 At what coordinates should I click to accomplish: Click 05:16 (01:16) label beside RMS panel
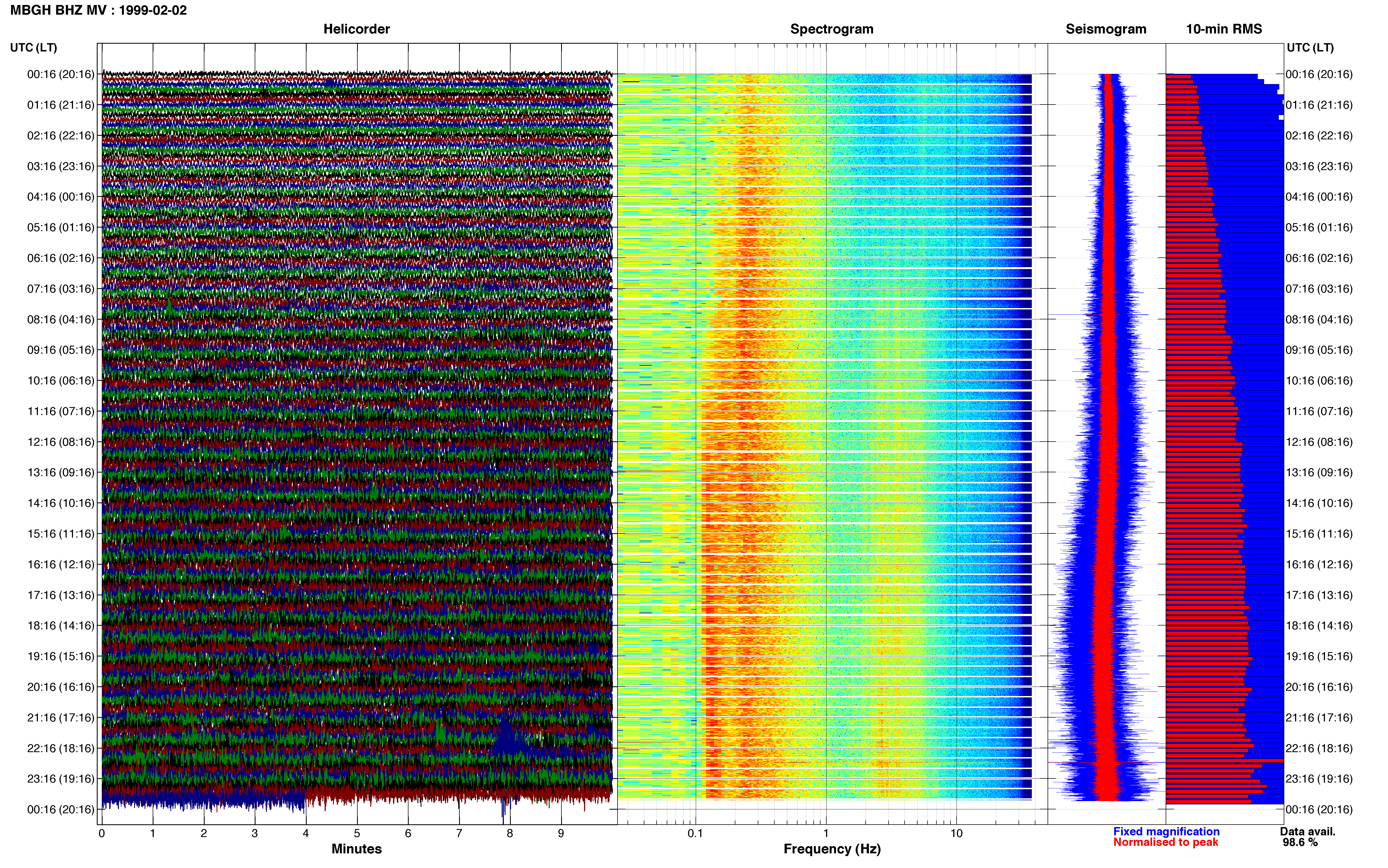[x=1319, y=227]
